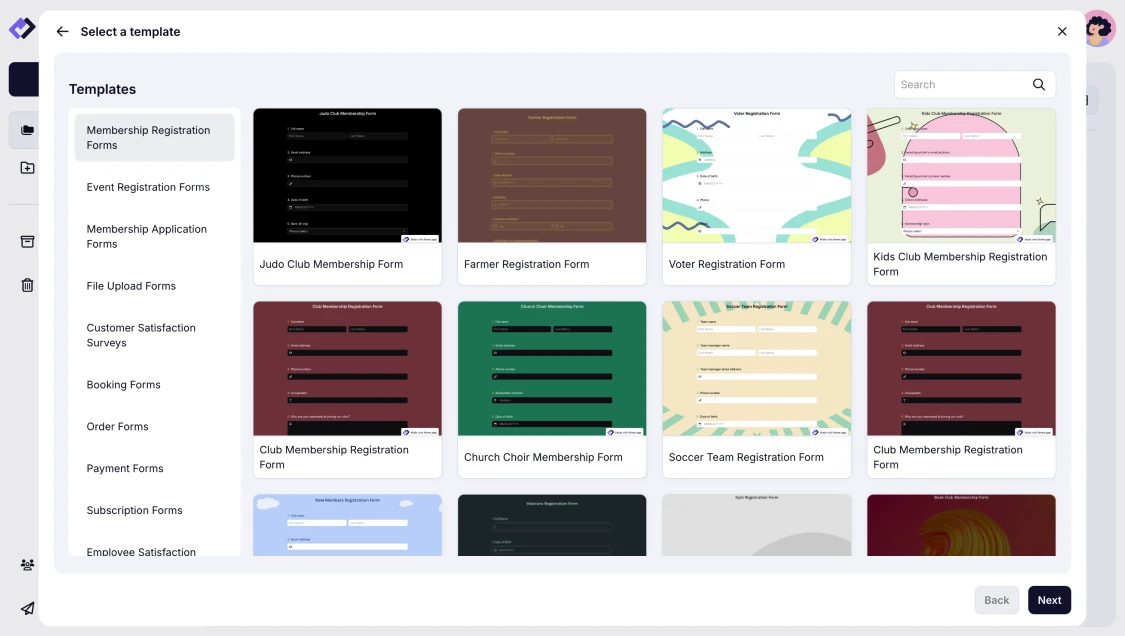
Task: Click the app logo in the top-left corner
Action: pyautogui.click(x=22, y=27)
